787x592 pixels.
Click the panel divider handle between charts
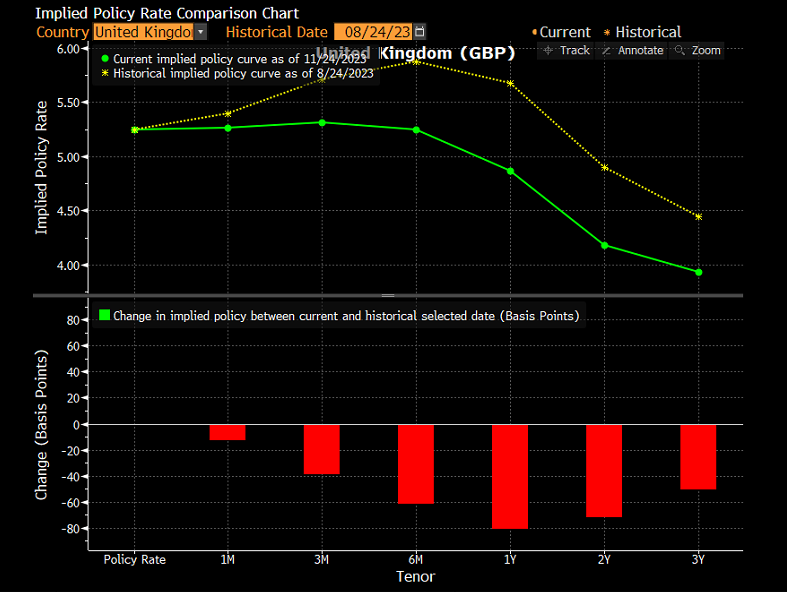pyautogui.click(x=388, y=296)
